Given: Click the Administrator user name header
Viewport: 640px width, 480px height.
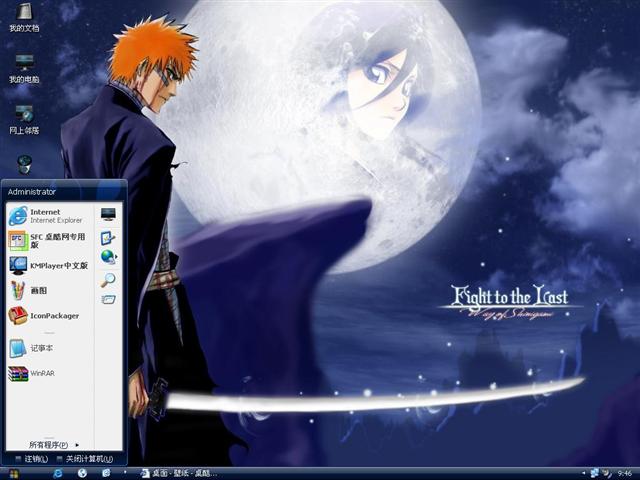Looking at the screenshot, I should coord(32,191).
